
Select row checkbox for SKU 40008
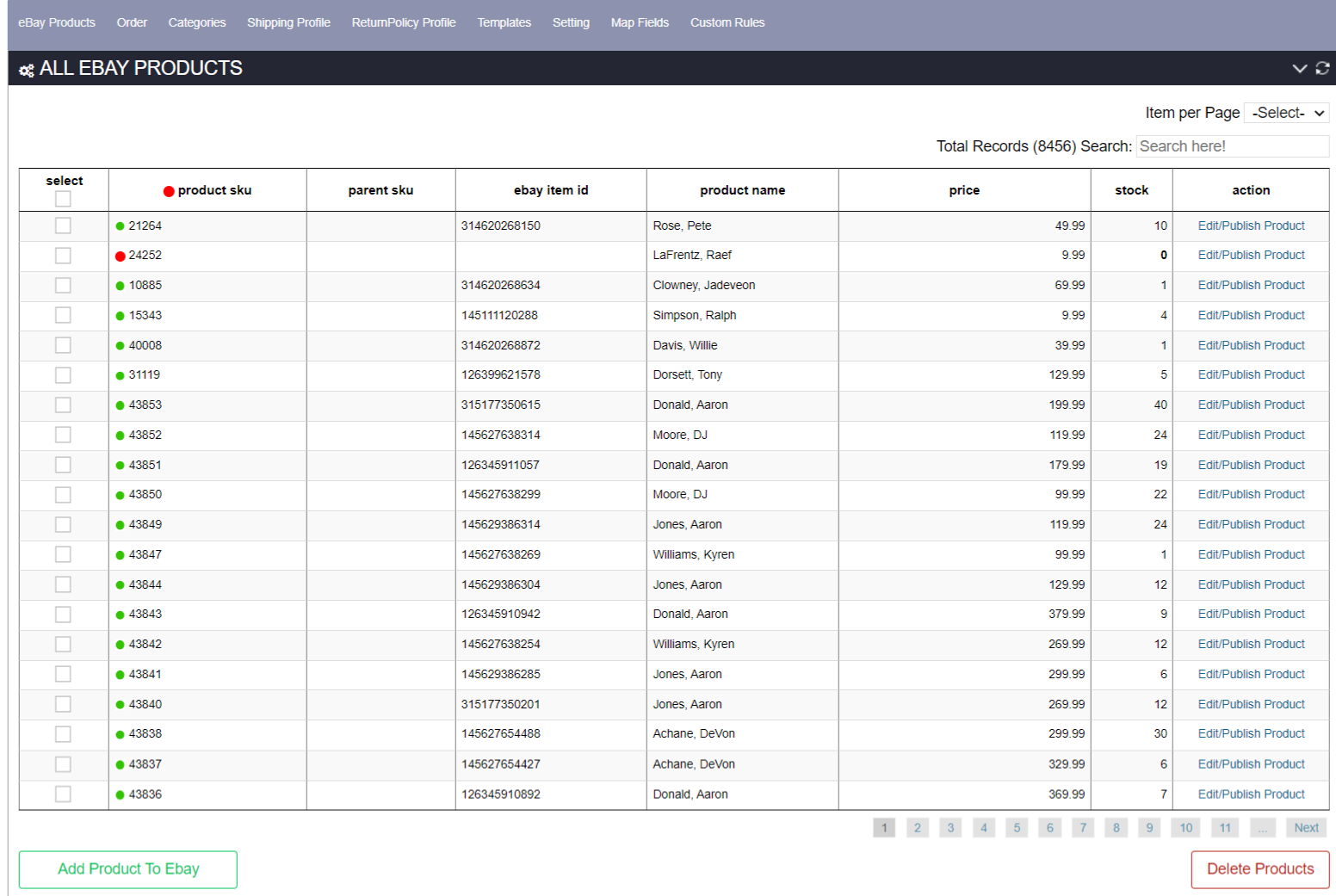(x=63, y=345)
